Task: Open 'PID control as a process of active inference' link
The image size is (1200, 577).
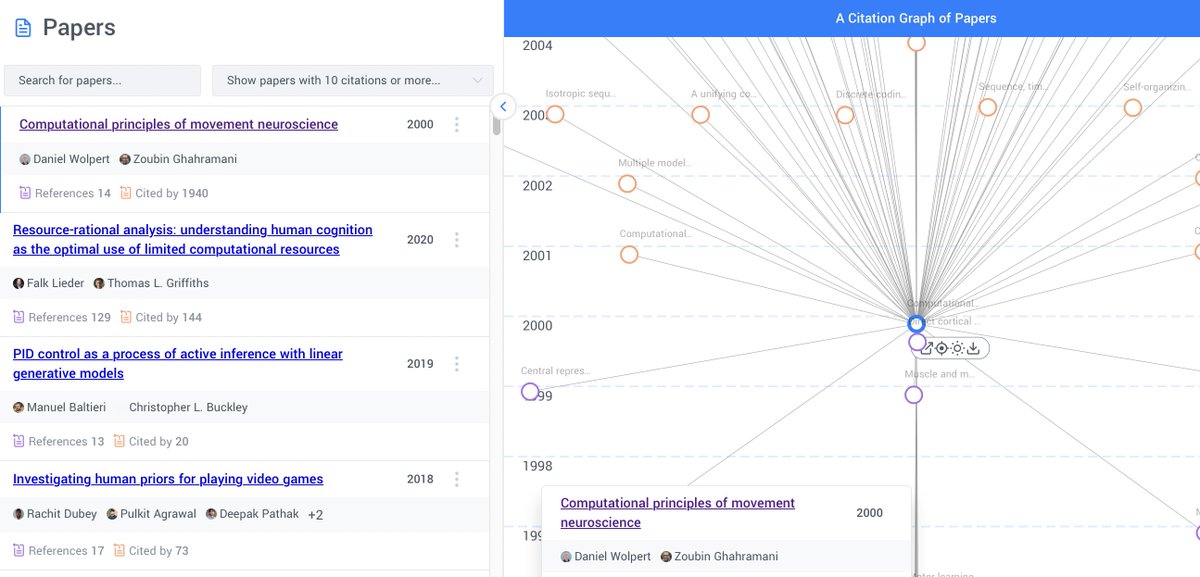Action: tap(178, 363)
